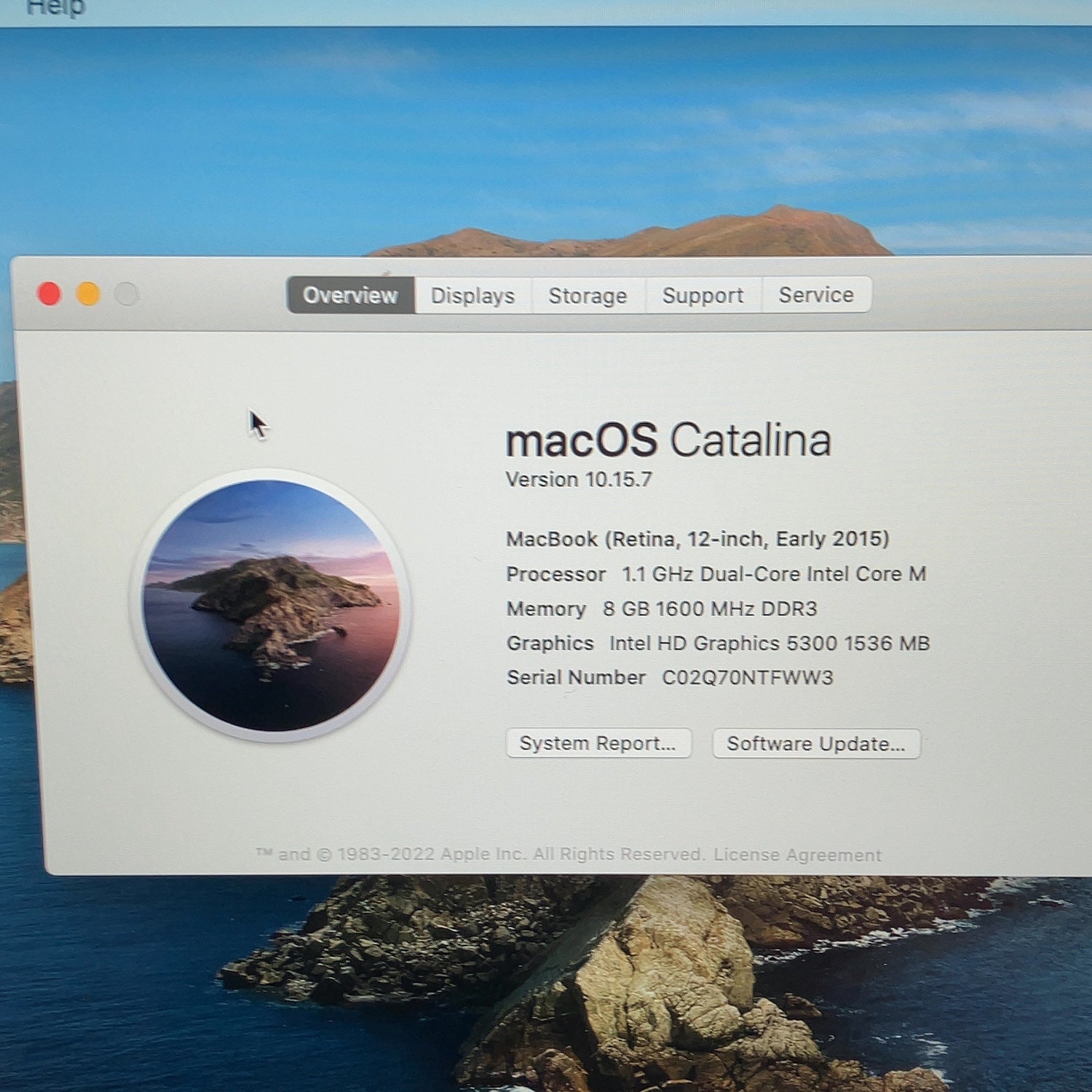
Task: Click the macOS Catalina title
Action: coord(668,440)
